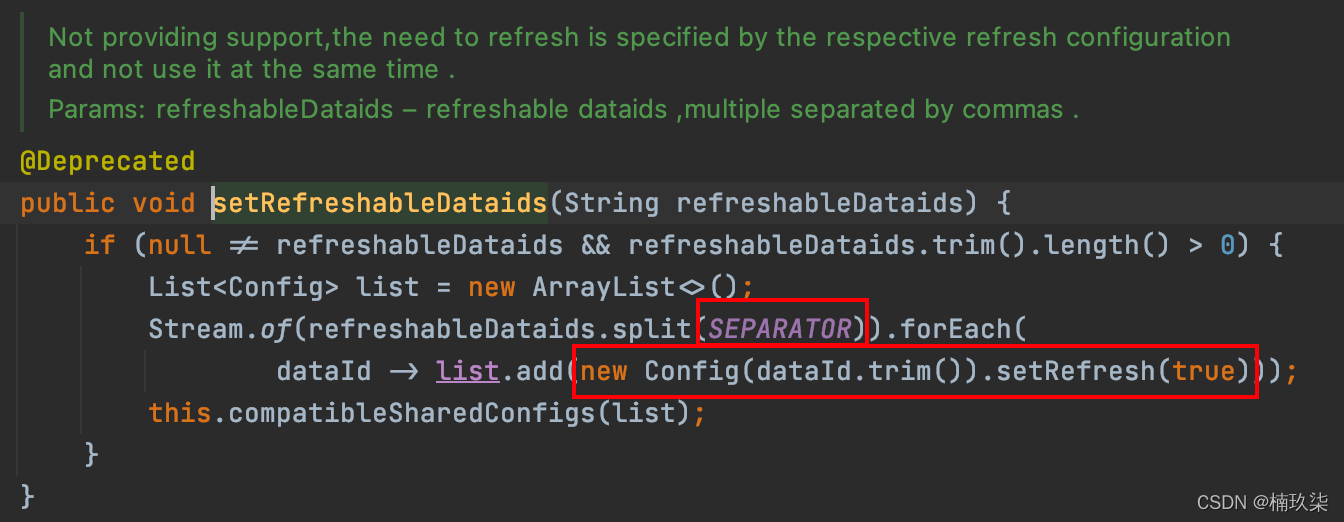Place cursor on setRefreshableDataids method name

point(380,203)
